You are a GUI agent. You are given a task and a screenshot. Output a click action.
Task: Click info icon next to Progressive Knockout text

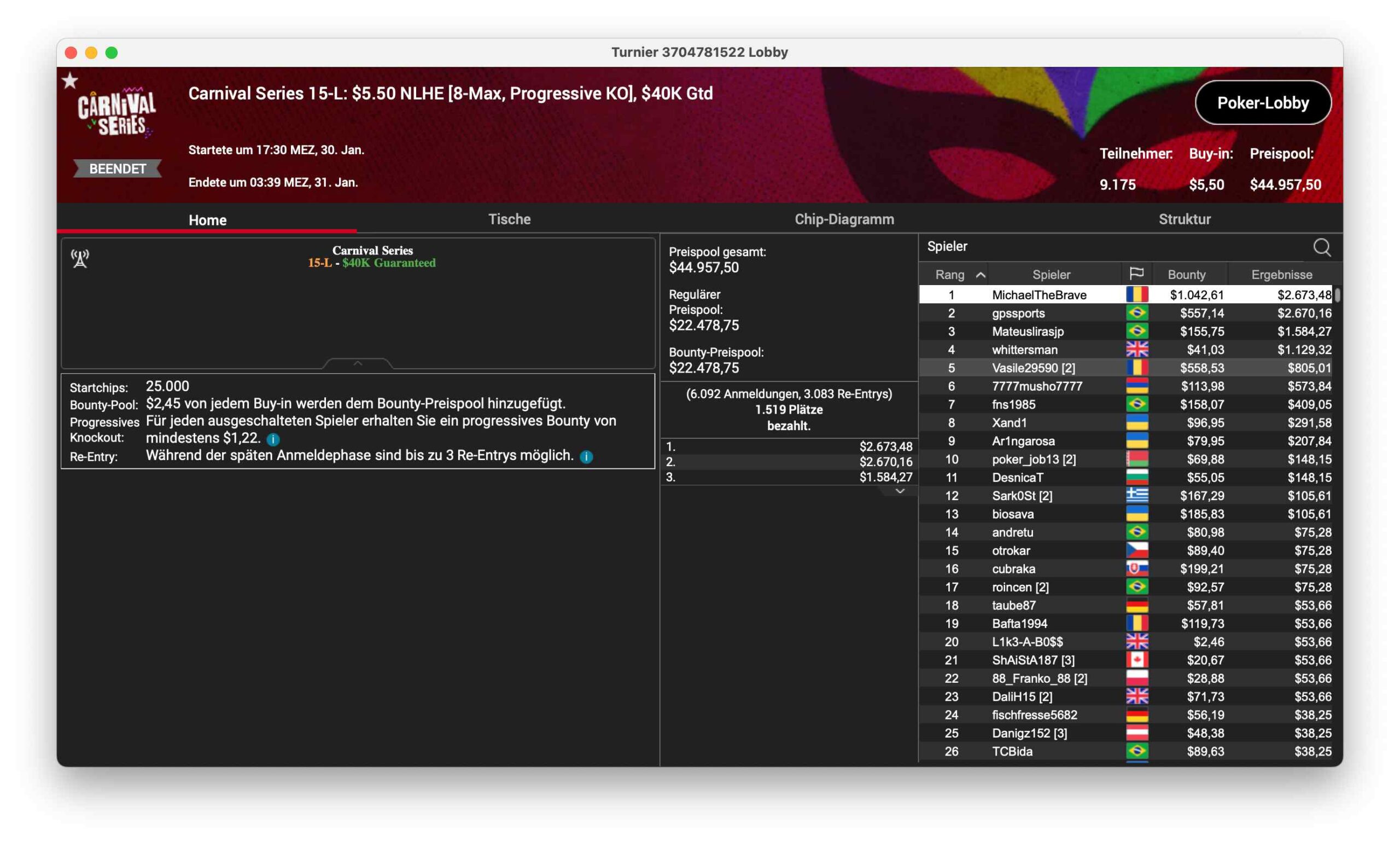273,439
